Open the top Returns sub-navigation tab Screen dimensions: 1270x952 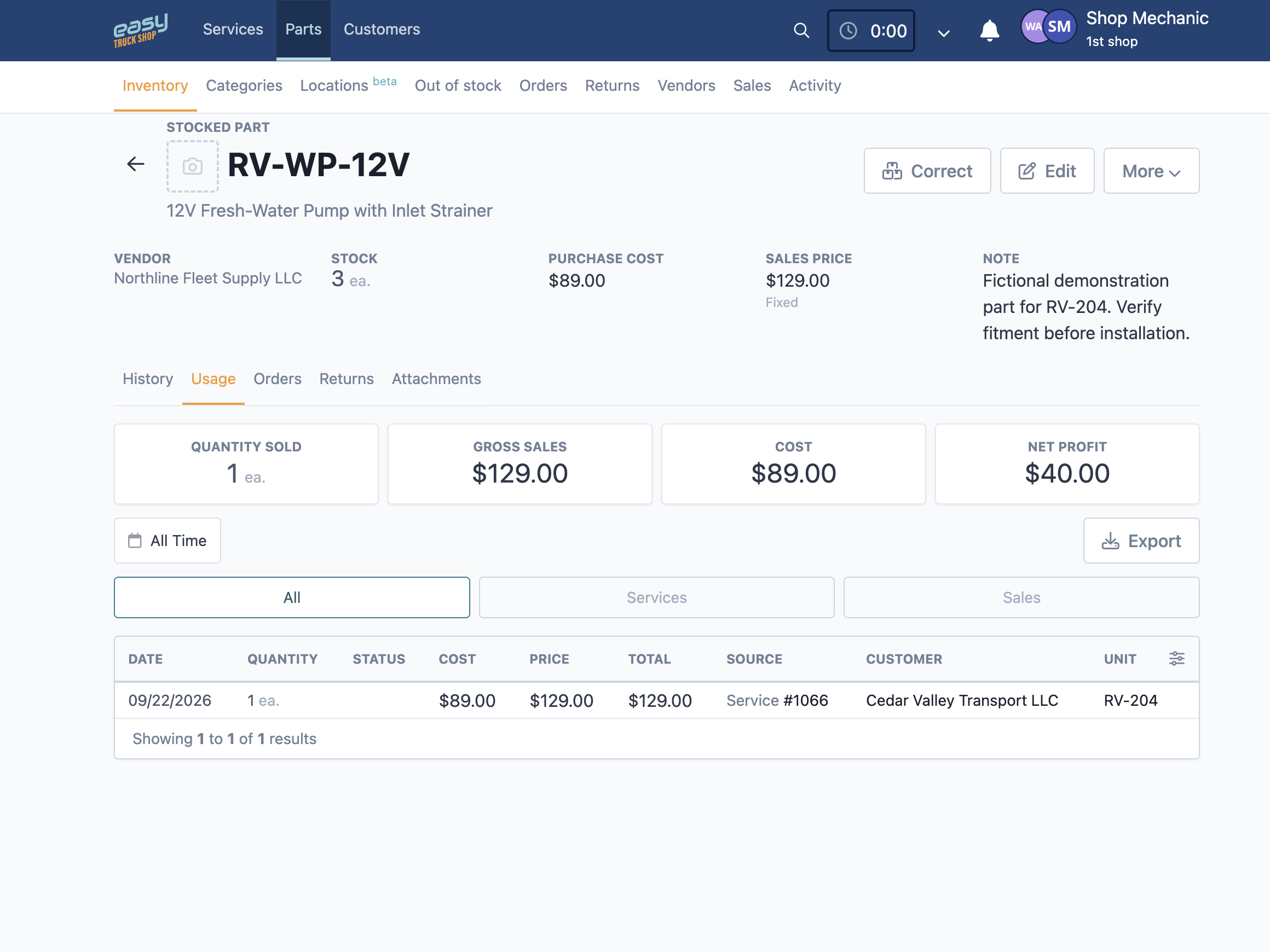[x=612, y=86]
